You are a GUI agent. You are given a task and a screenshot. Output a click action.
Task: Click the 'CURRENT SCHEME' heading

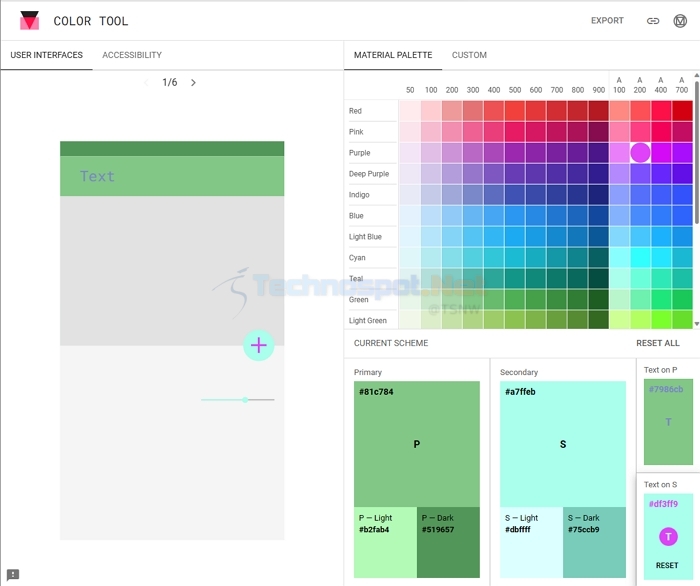coord(391,343)
